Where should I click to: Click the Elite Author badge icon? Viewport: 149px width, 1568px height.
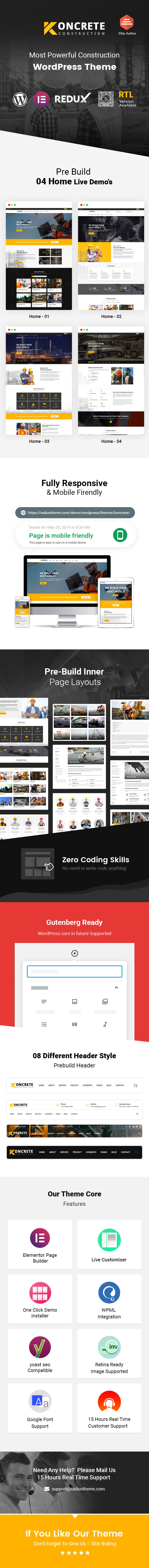126,22
